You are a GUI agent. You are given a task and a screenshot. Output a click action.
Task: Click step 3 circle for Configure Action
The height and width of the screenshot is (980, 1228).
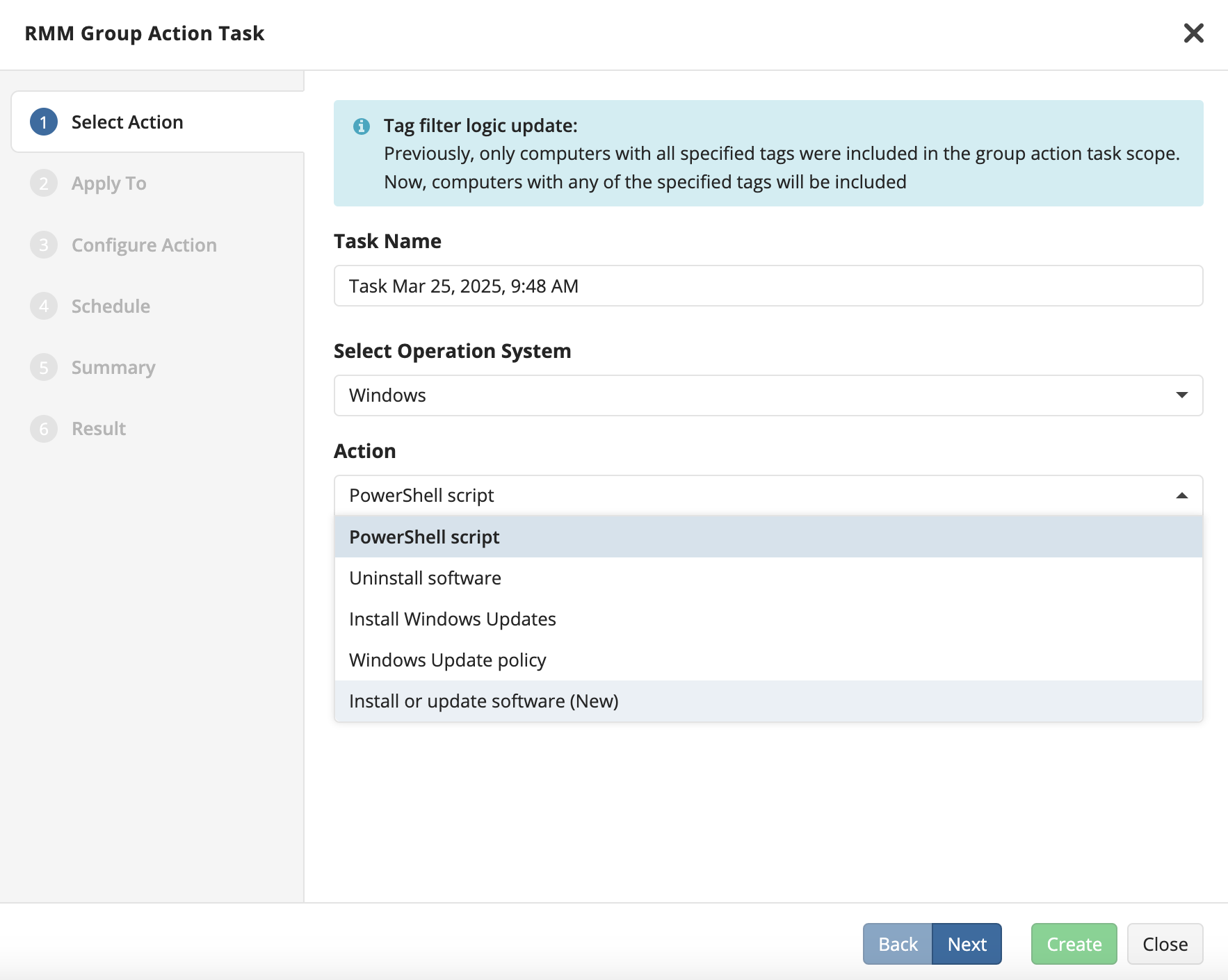pyautogui.click(x=44, y=245)
